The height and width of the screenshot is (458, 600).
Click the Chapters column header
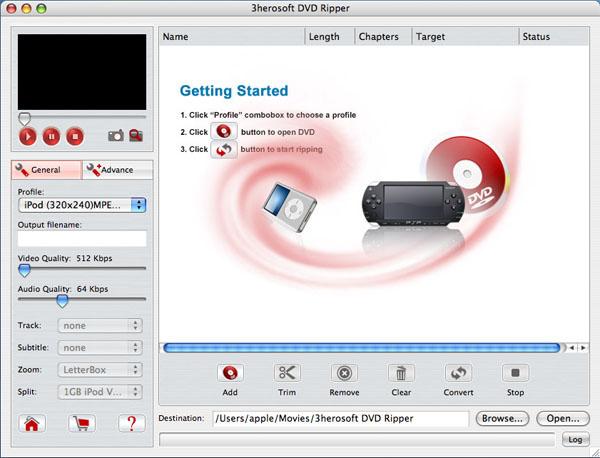tap(383, 37)
